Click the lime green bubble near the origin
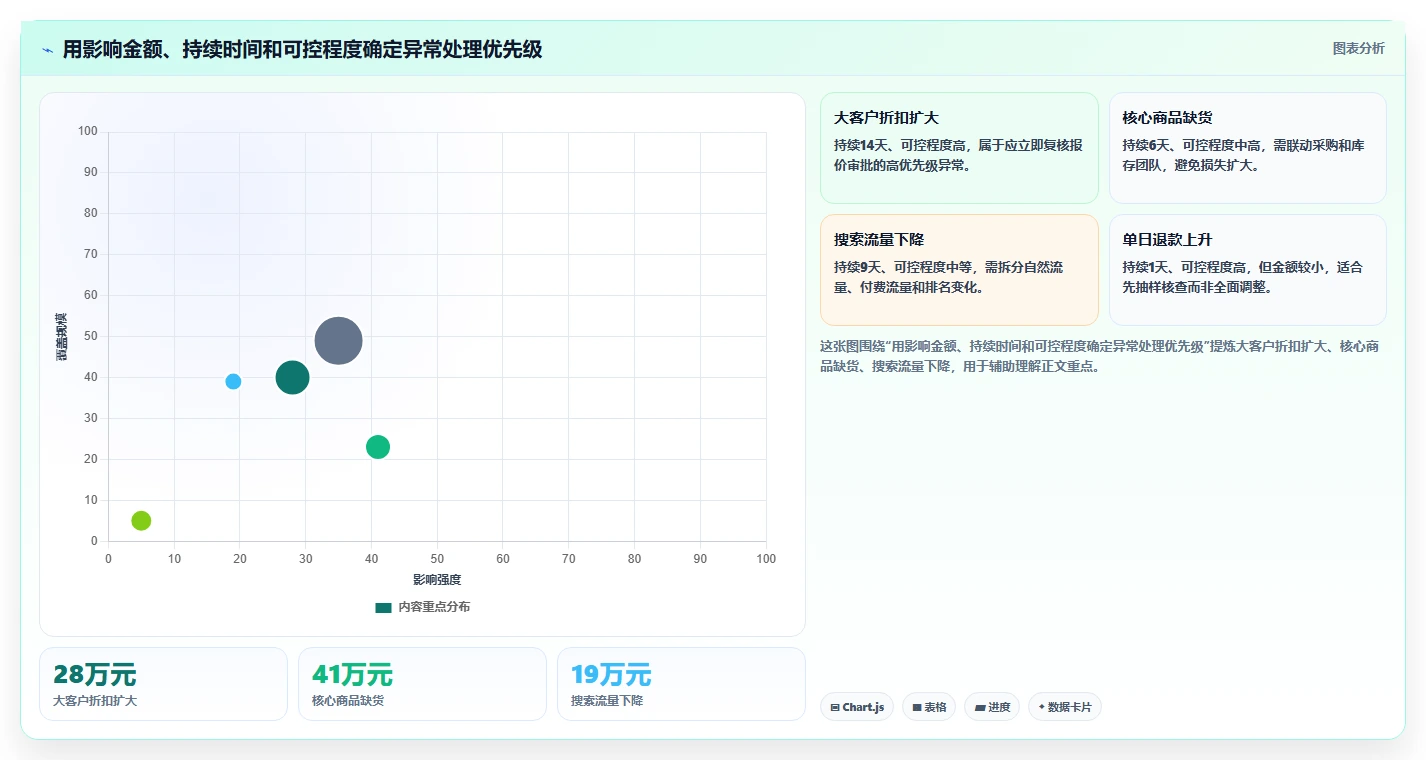 (x=141, y=520)
